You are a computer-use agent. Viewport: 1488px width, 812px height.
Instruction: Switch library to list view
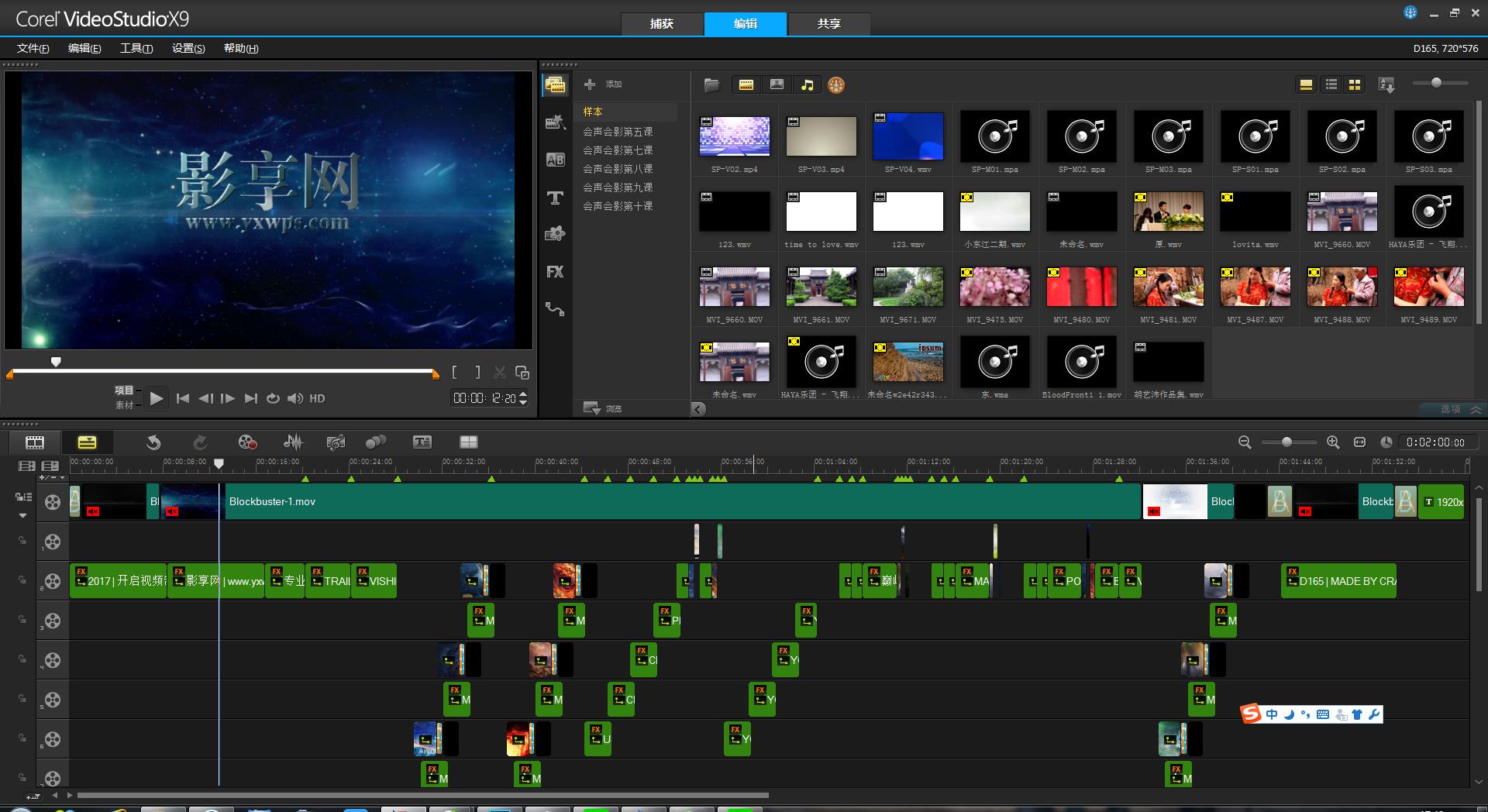click(x=1331, y=84)
